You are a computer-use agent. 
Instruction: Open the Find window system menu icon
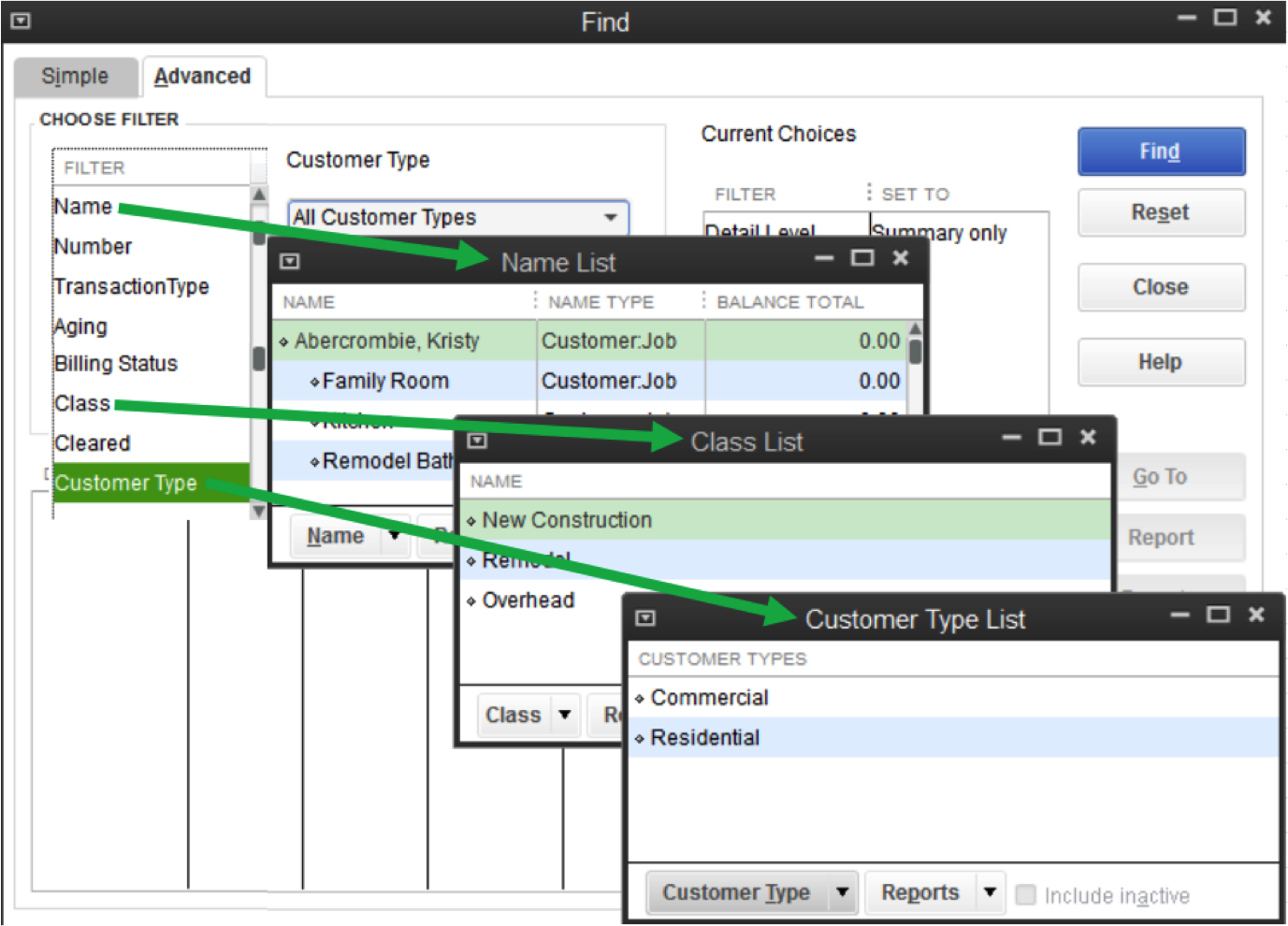pyautogui.click(x=21, y=21)
